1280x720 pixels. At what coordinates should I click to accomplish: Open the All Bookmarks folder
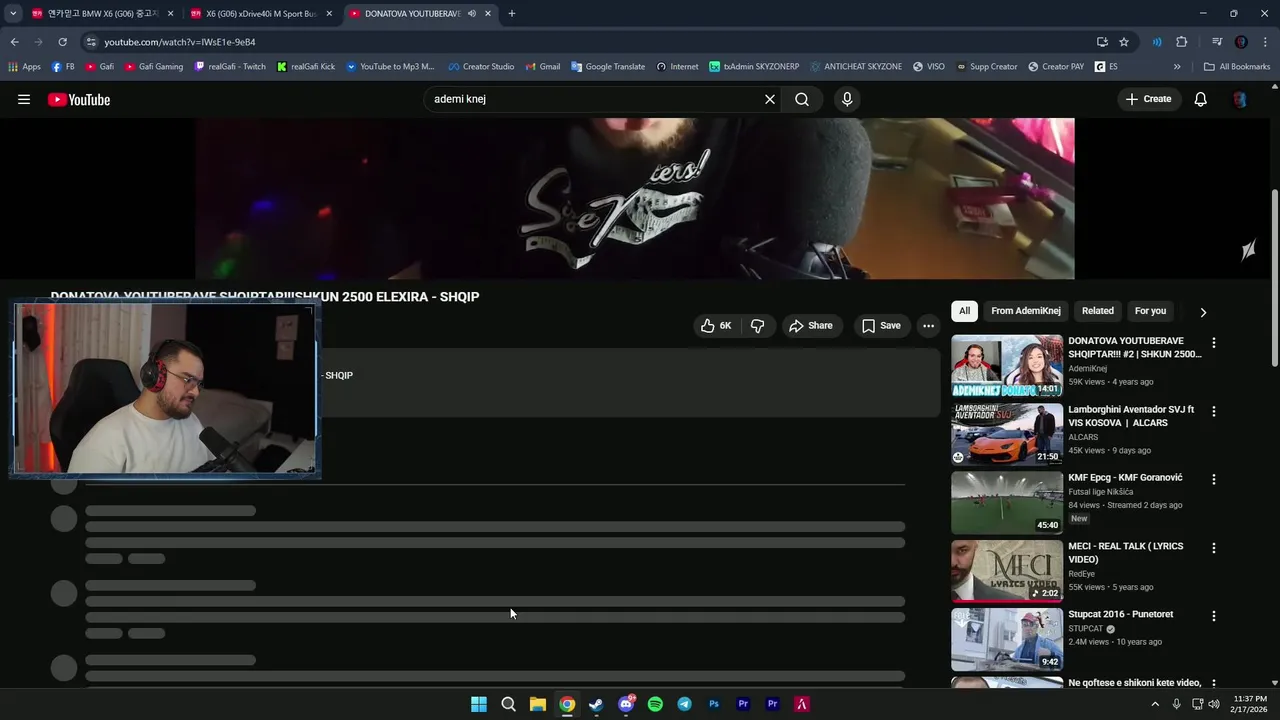click(1237, 67)
